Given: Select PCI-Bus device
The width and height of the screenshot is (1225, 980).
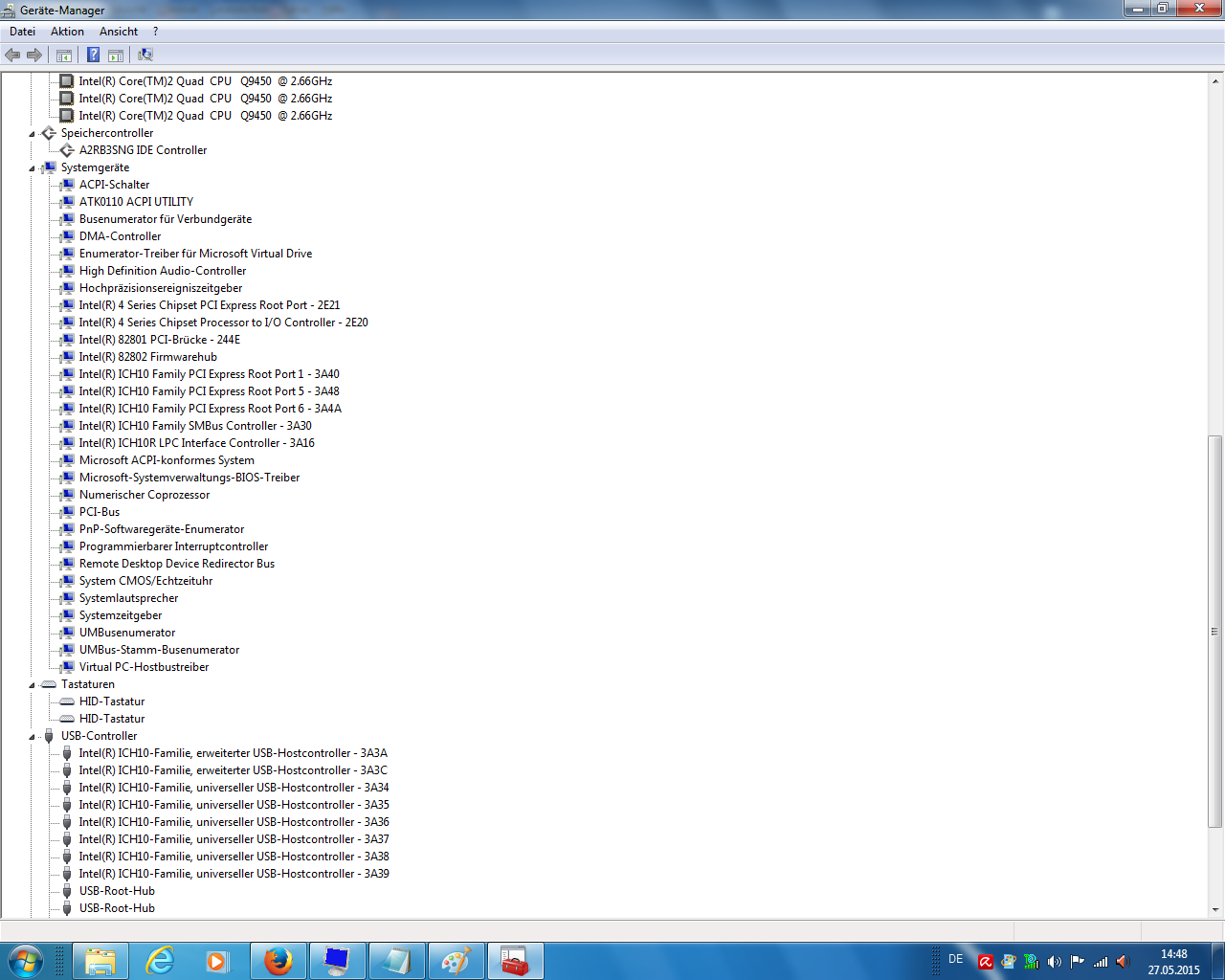Looking at the screenshot, I should (x=100, y=512).
